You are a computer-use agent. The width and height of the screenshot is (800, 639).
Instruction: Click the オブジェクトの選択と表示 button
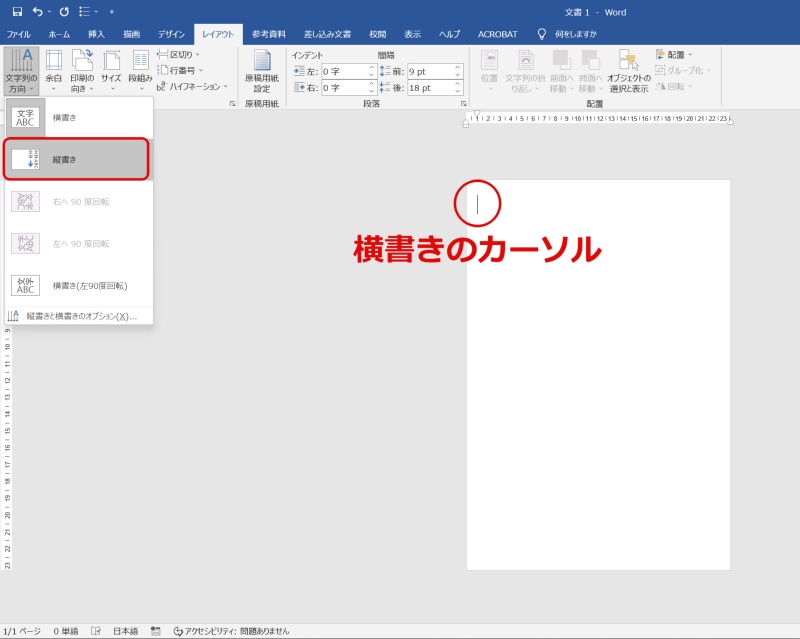click(x=629, y=71)
